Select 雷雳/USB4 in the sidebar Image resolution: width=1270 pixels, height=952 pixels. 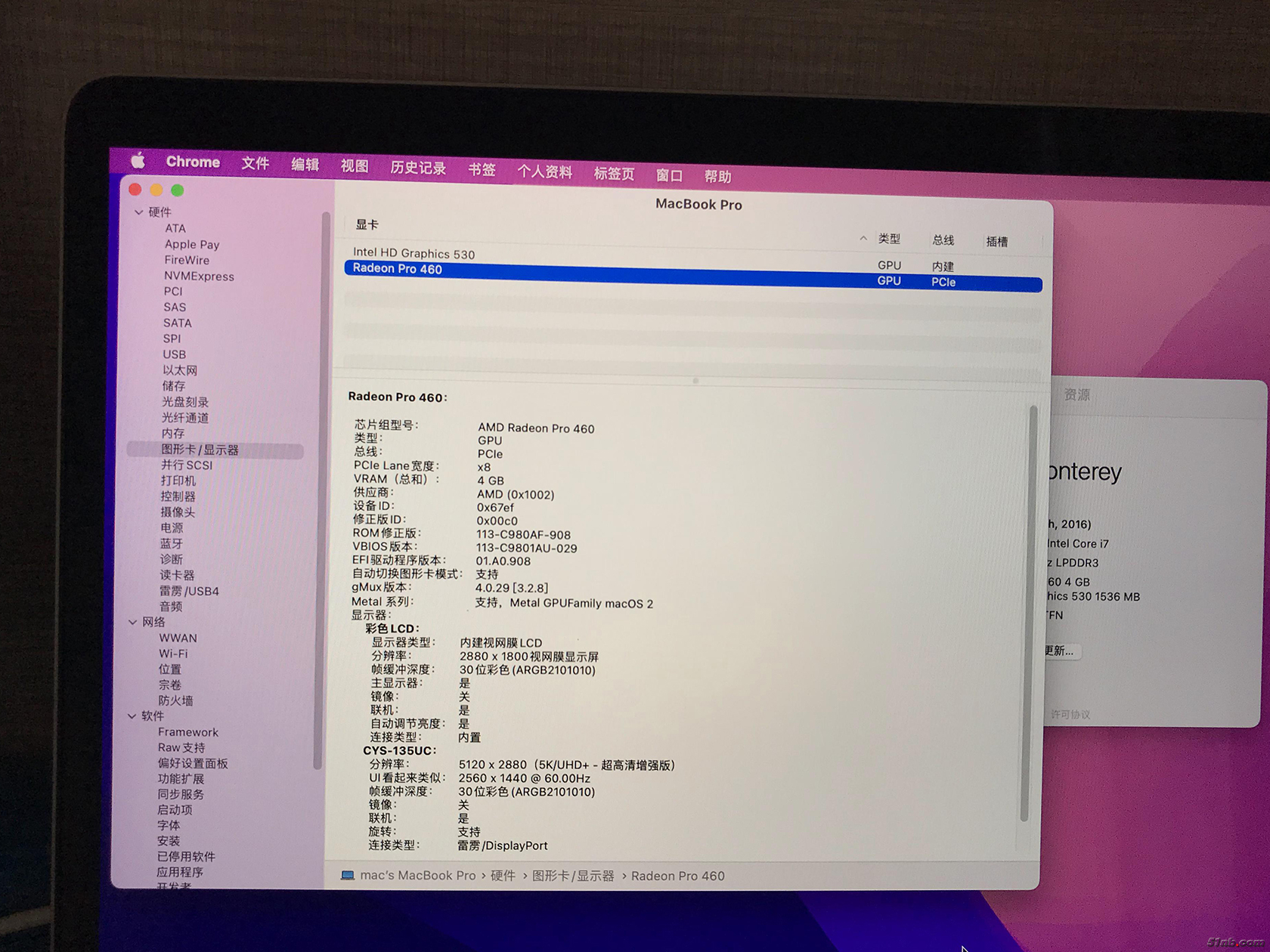pyautogui.click(x=189, y=591)
